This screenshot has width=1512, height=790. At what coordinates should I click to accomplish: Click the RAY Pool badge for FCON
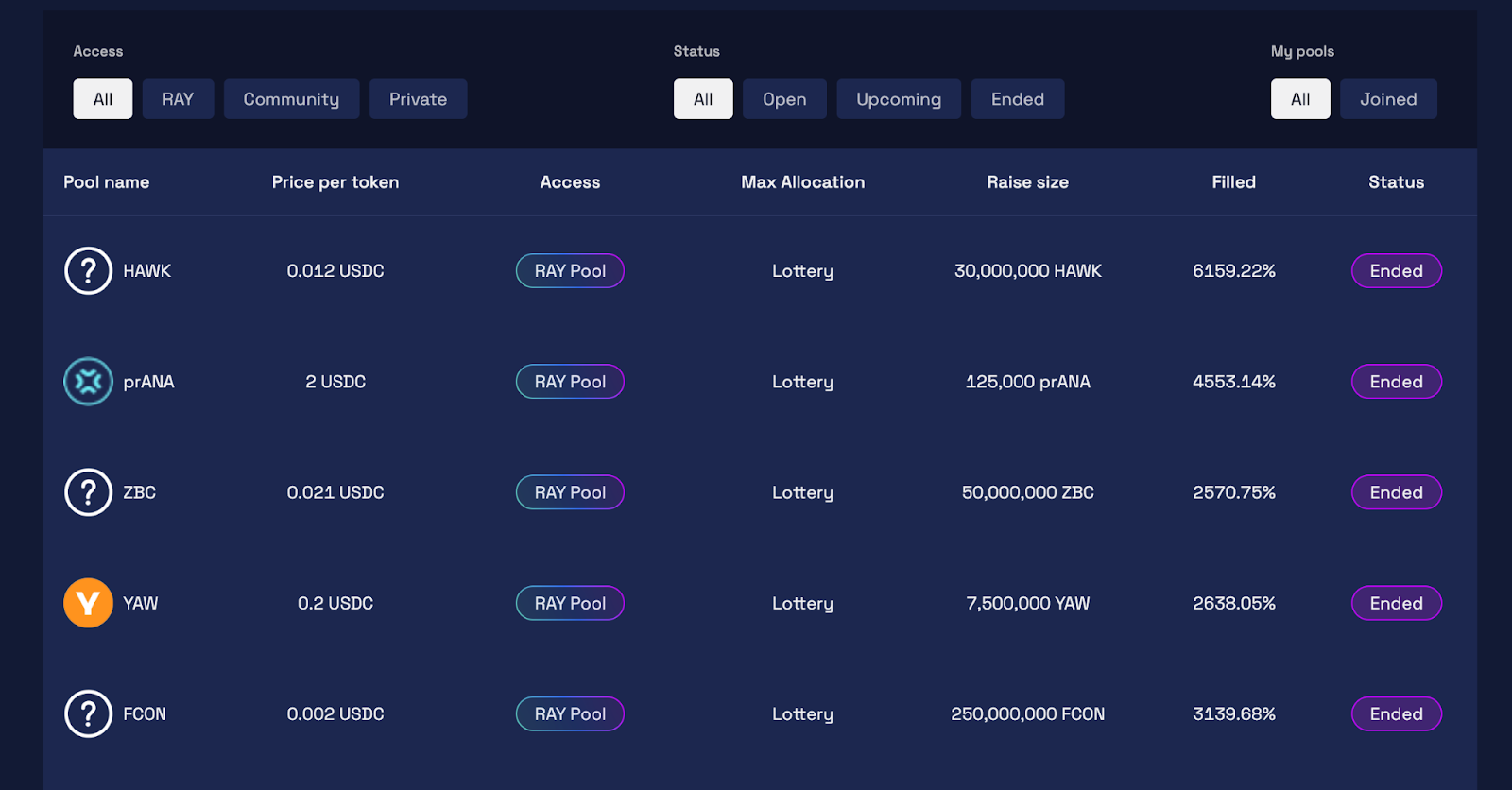click(570, 713)
